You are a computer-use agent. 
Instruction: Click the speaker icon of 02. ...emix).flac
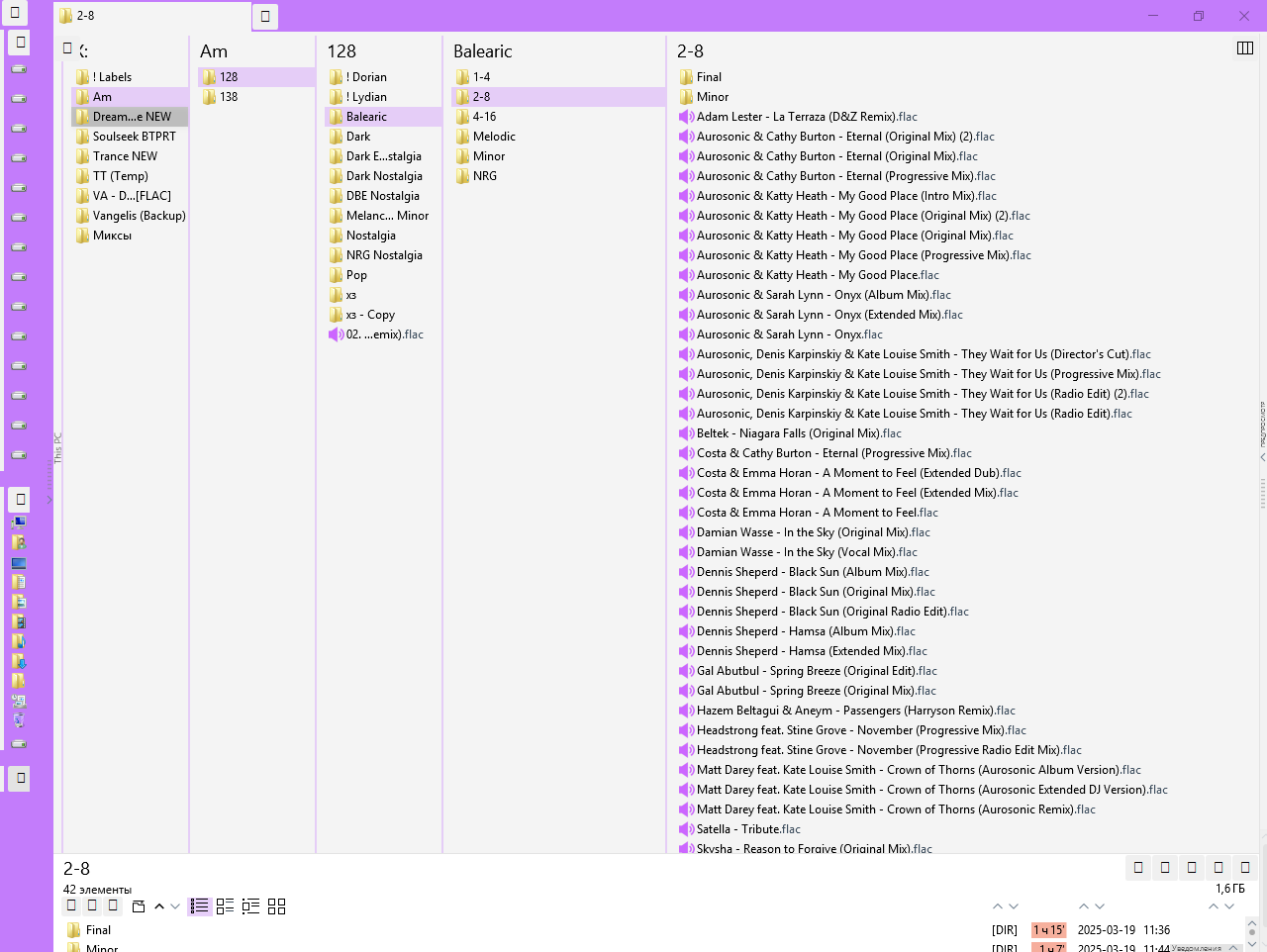click(x=336, y=334)
